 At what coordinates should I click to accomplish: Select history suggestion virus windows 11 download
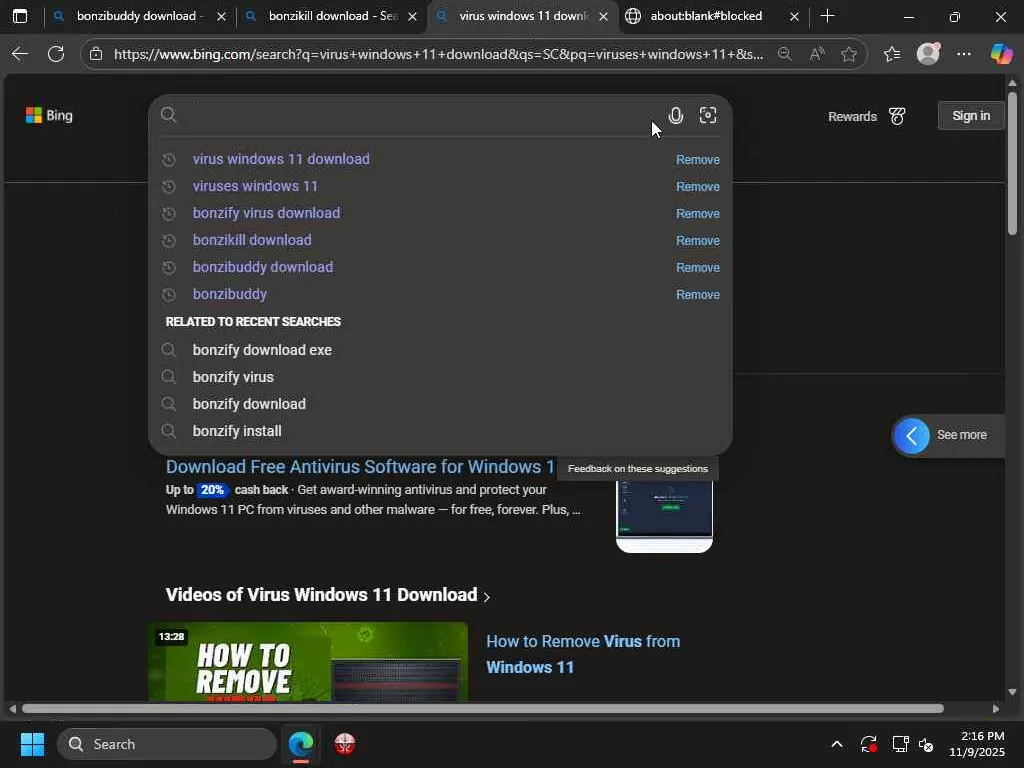coord(281,159)
